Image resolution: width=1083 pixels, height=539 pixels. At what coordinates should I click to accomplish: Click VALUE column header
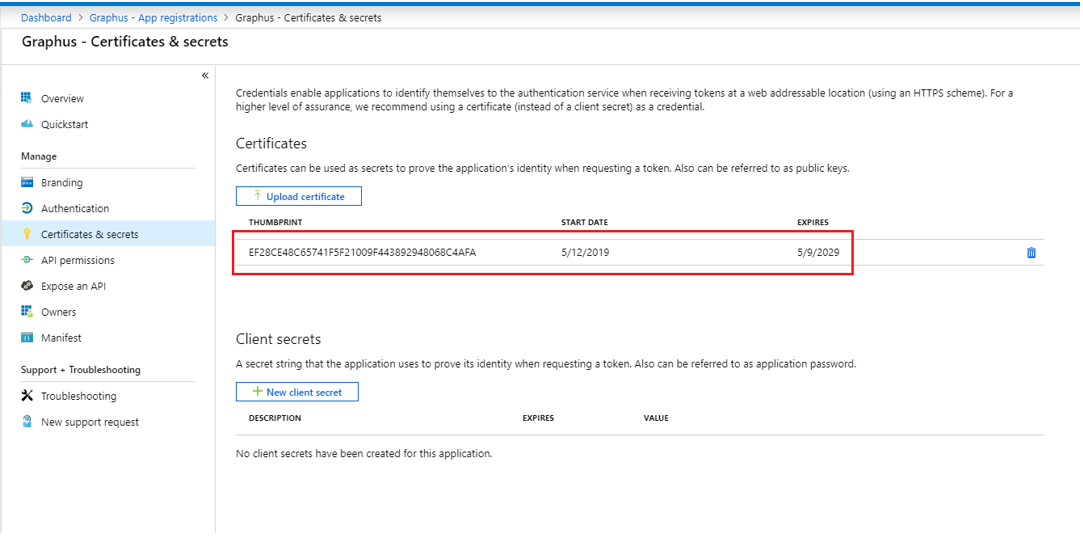655,418
